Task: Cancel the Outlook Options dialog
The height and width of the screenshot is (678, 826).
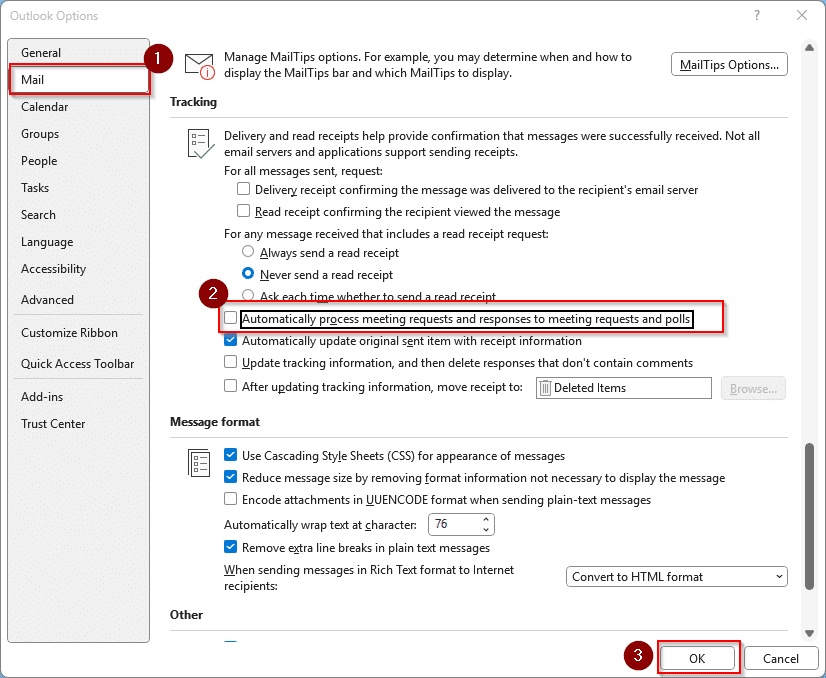Action: tap(781, 659)
